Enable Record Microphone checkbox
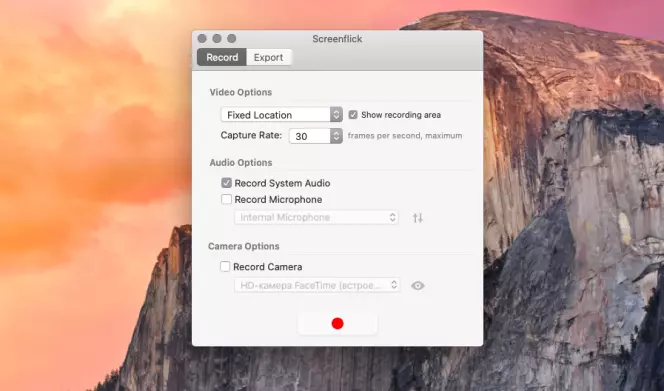Image resolution: width=664 pixels, height=391 pixels. 226,199
